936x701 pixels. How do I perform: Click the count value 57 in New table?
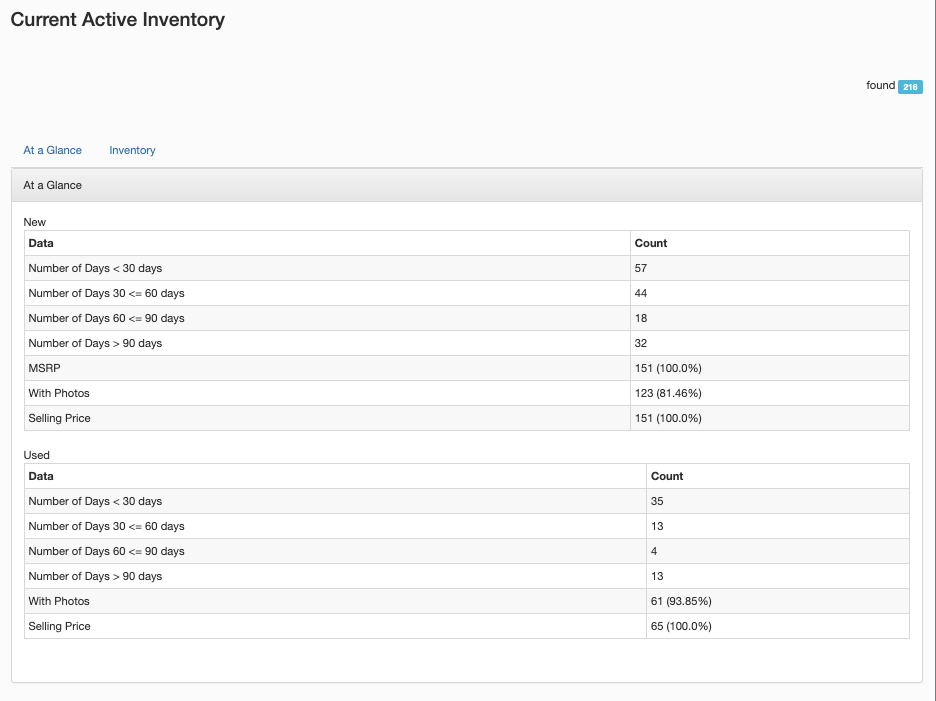coord(641,268)
